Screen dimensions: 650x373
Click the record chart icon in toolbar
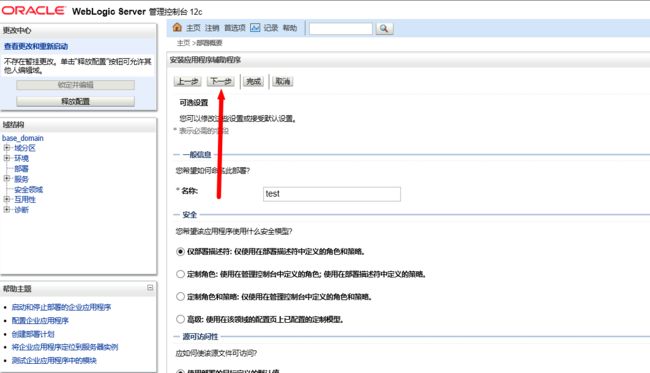(x=255, y=27)
